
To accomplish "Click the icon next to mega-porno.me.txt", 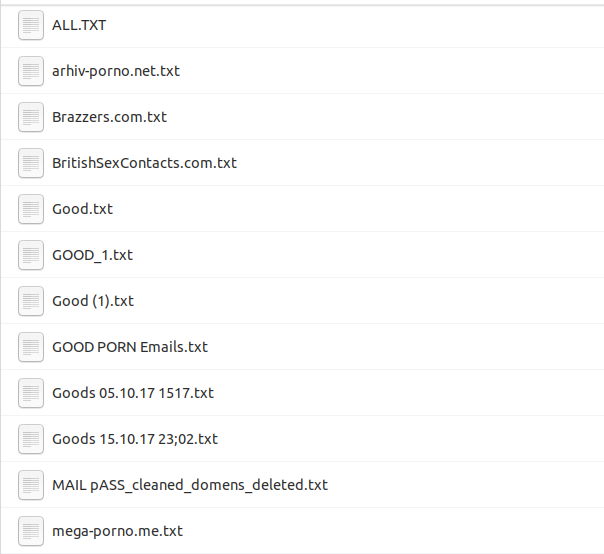I will click(x=31, y=531).
